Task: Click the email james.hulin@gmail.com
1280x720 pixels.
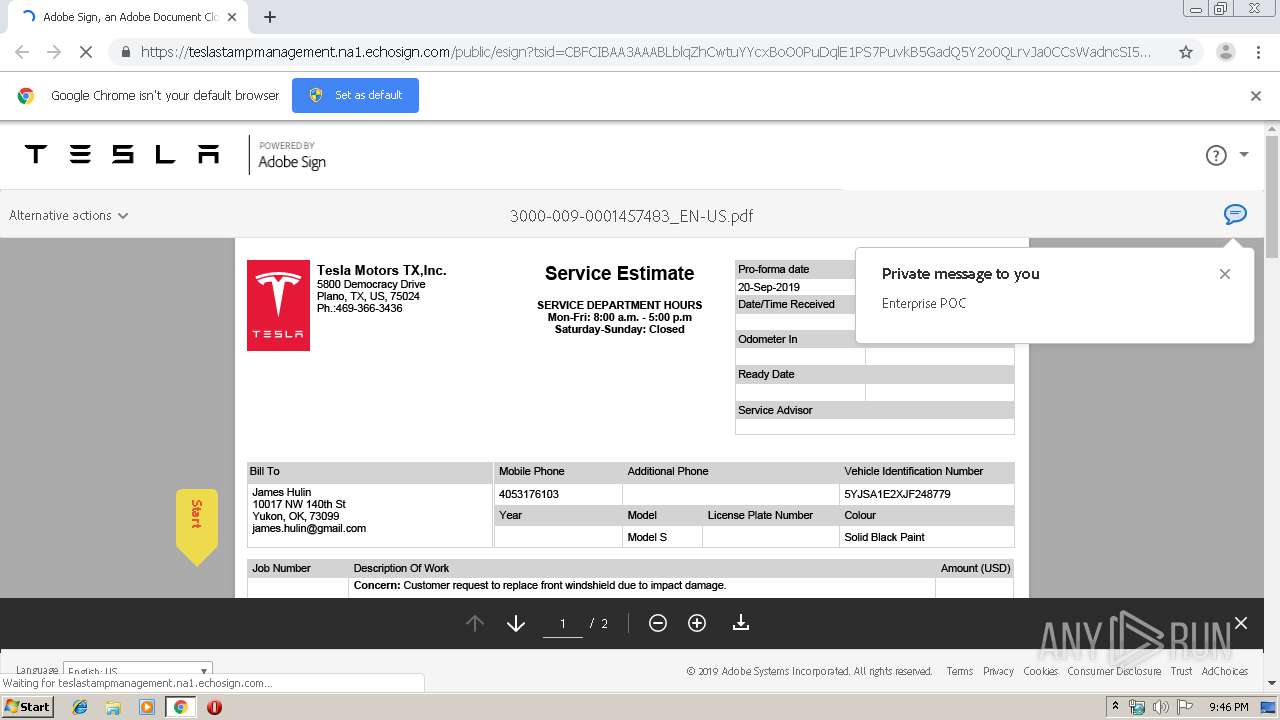Action: coord(309,528)
